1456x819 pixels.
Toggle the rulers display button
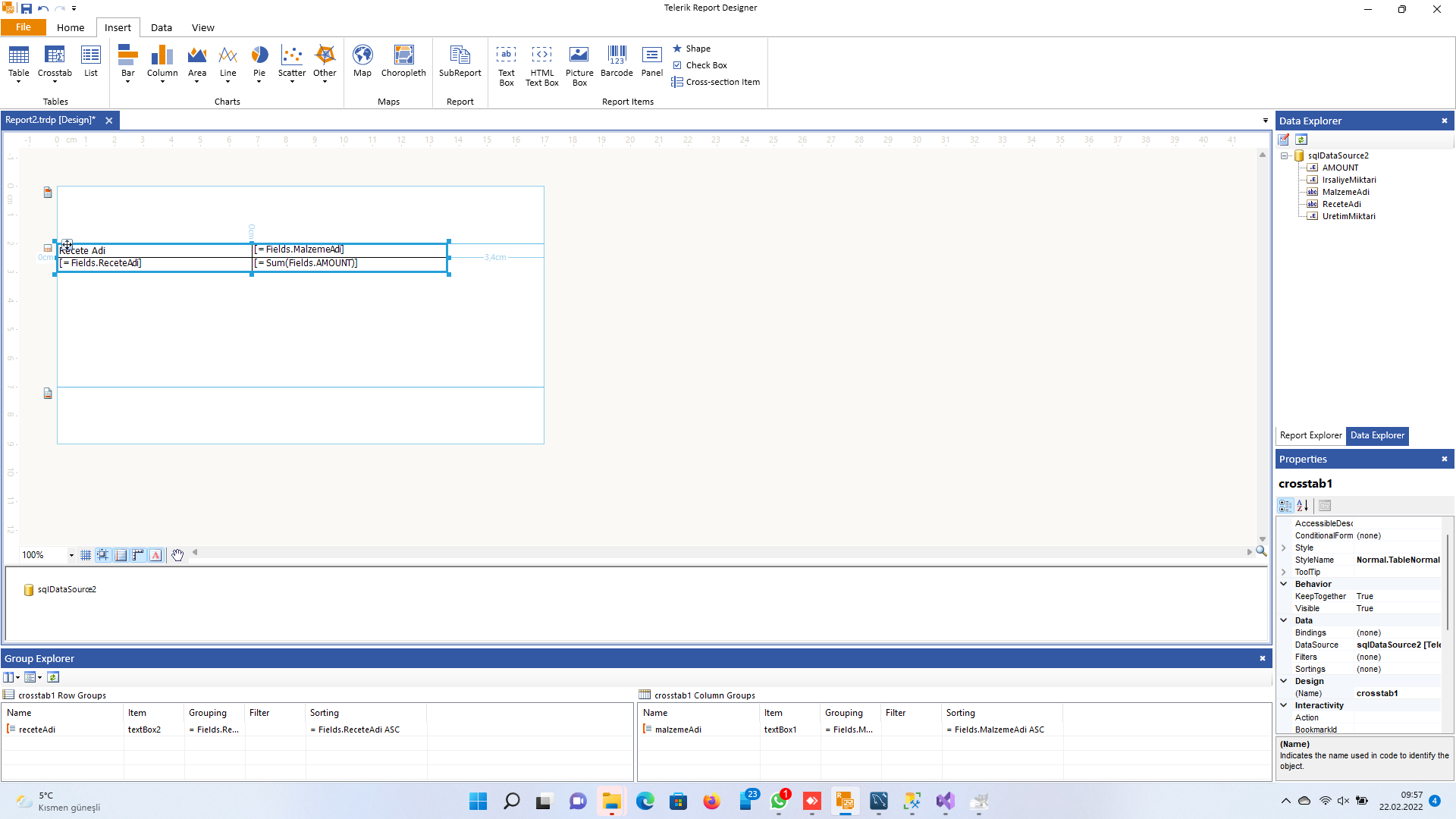[138, 555]
